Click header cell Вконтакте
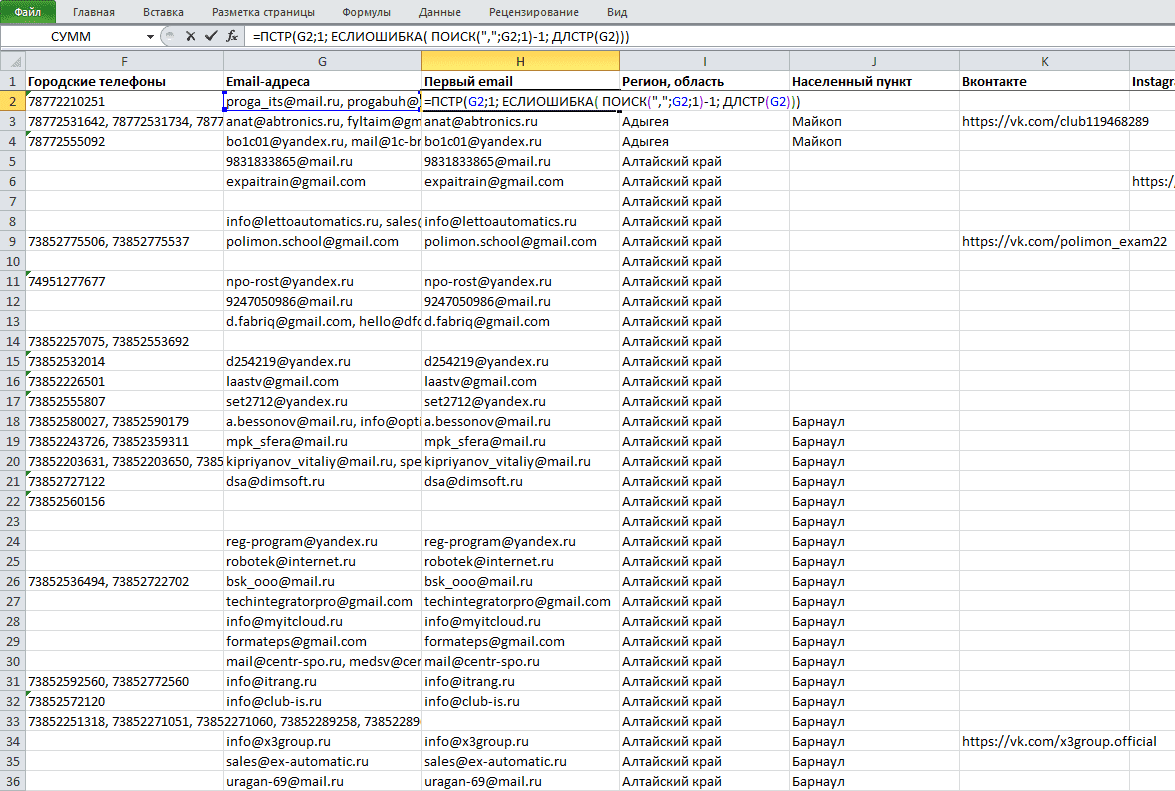This screenshot has width=1175, height=791. (1045, 81)
